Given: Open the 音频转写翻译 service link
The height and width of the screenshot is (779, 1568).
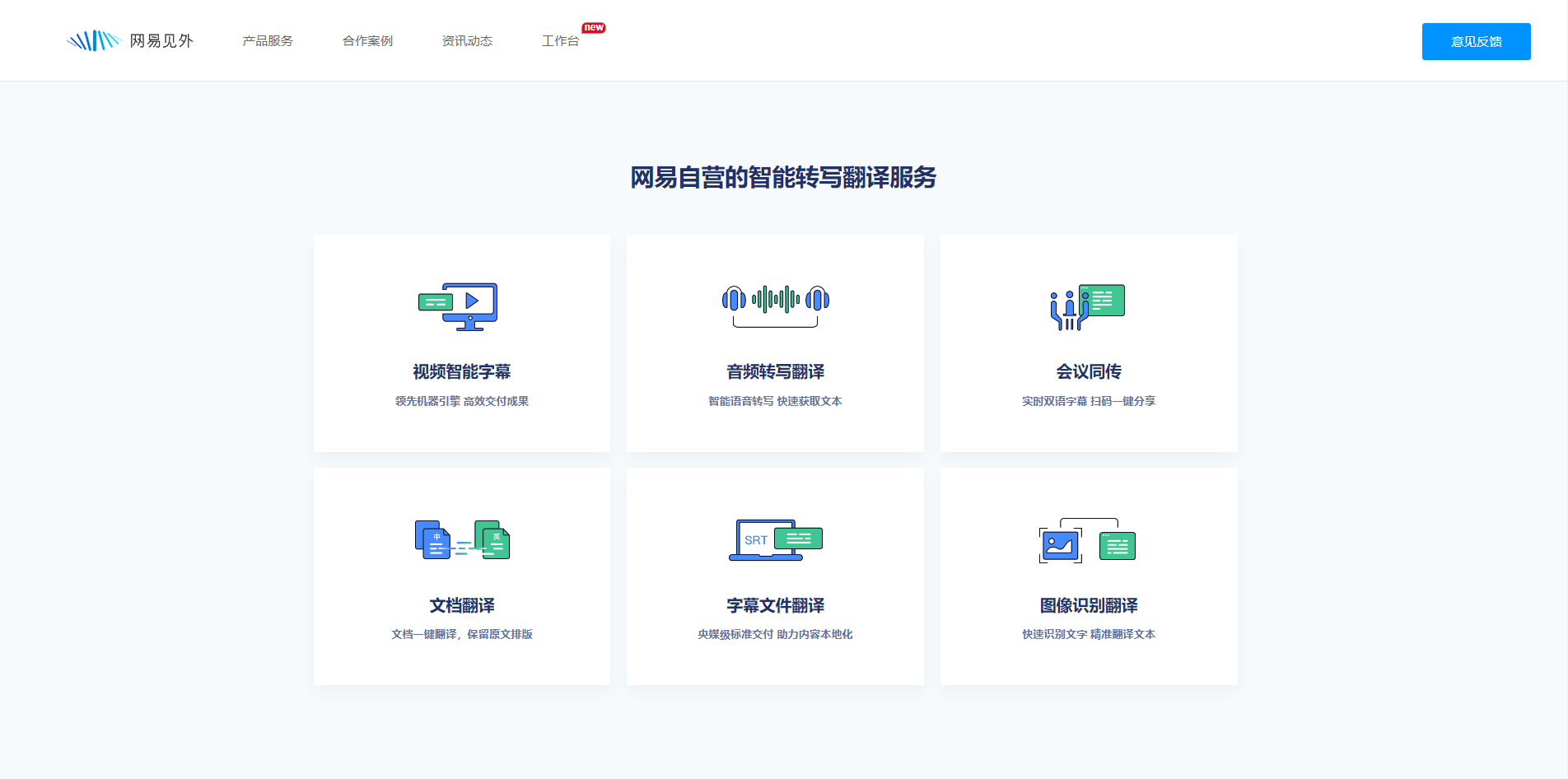Looking at the screenshot, I should (x=775, y=371).
